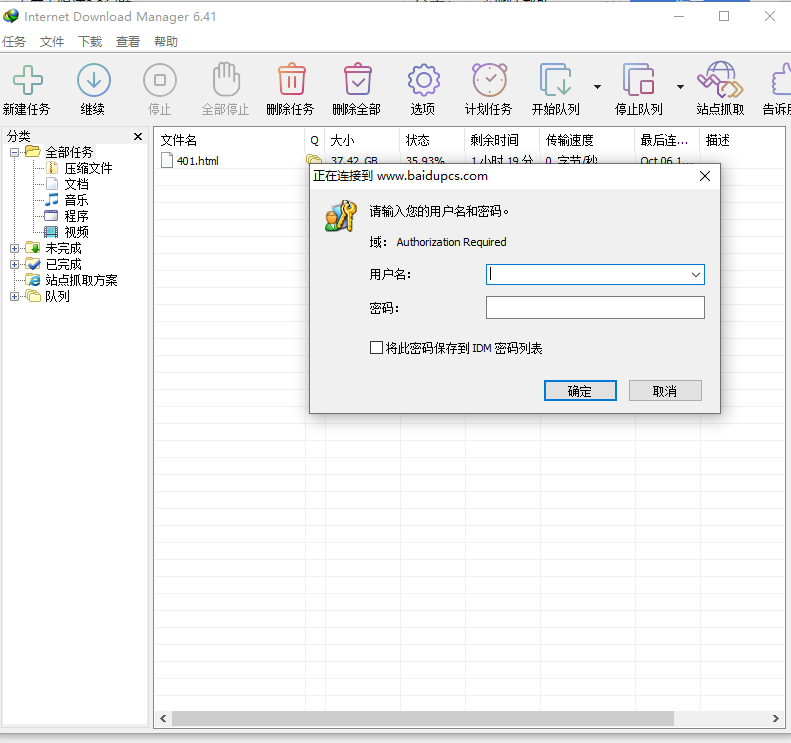Open the 开始队列 dropdown arrow

597,87
